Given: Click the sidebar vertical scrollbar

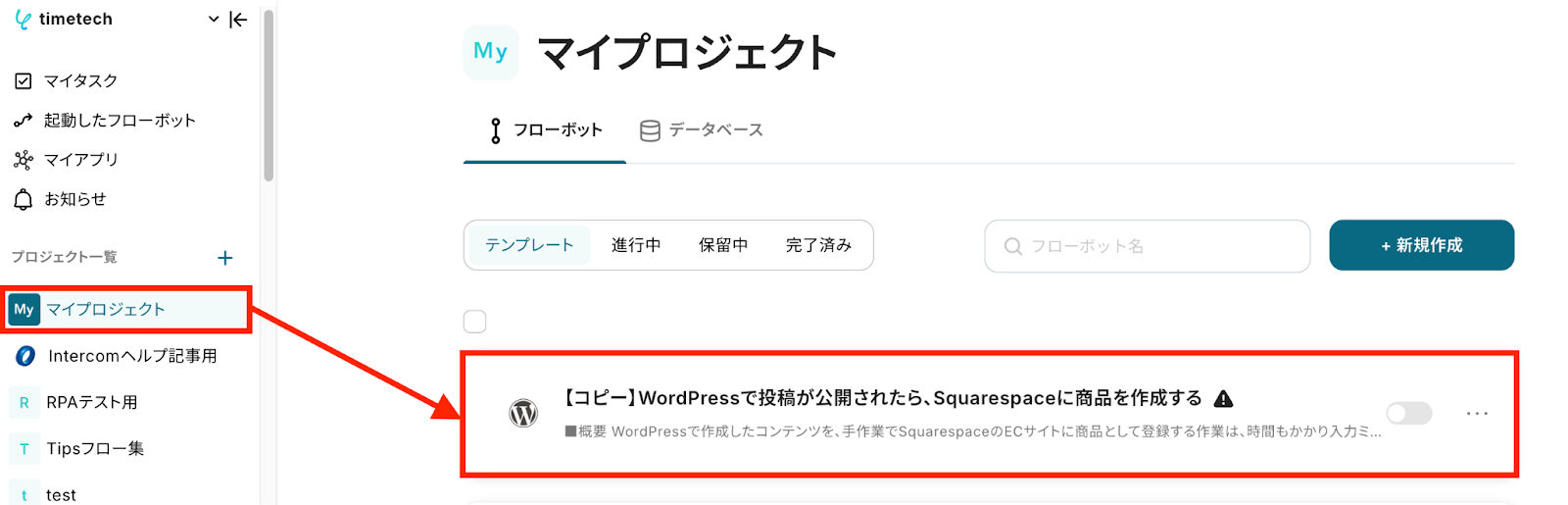Looking at the screenshot, I should click(x=269, y=95).
